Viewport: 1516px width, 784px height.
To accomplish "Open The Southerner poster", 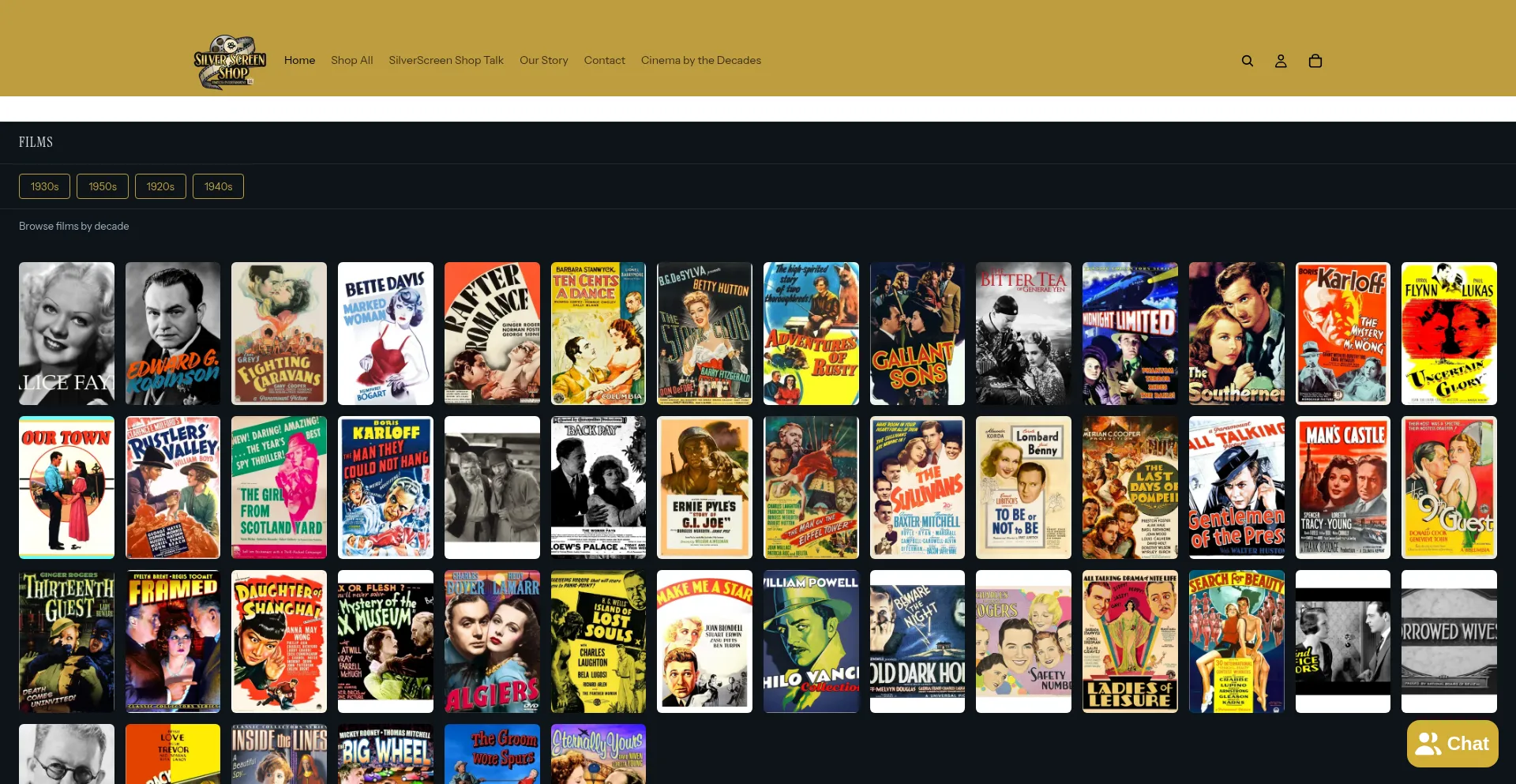I will (1236, 333).
